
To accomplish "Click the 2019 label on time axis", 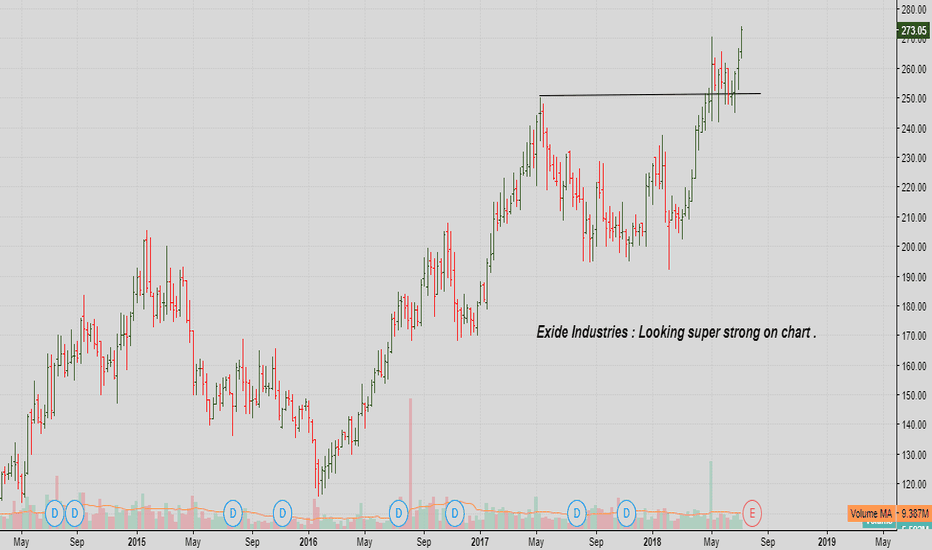I will [x=827, y=542].
